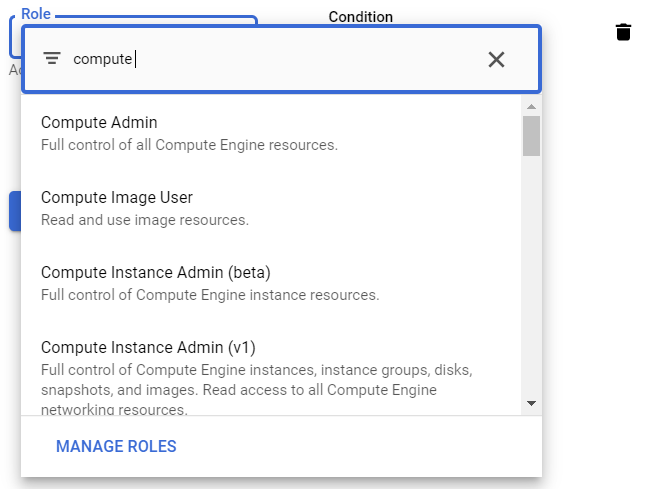The image size is (645, 489).
Task: Delete the role binding with trash icon
Action: click(x=623, y=32)
